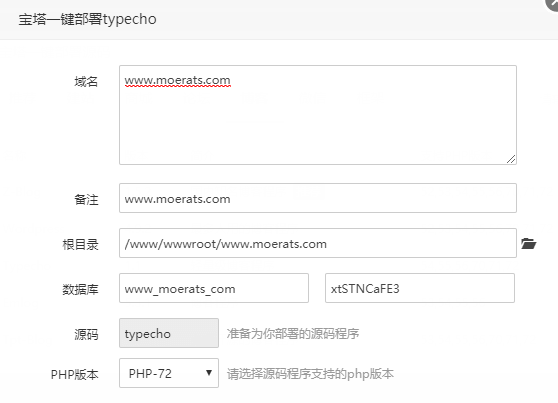Click the 源码 label
Viewport: 558px width, 403px height.
[x=86, y=335]
